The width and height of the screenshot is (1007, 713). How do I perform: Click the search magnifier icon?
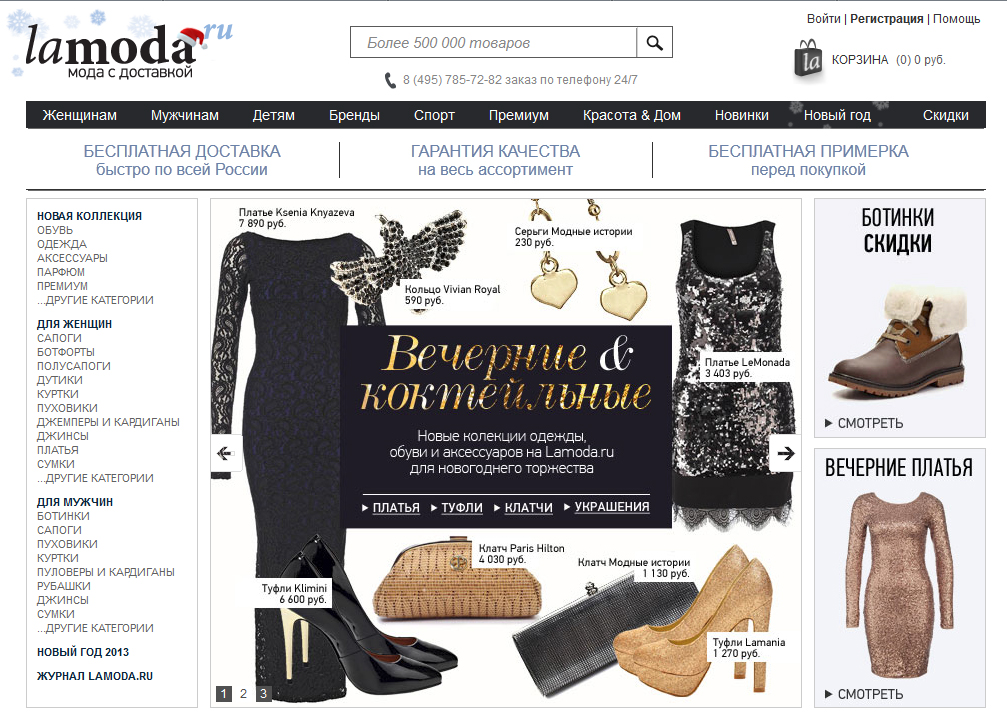(x=654, y=42)
